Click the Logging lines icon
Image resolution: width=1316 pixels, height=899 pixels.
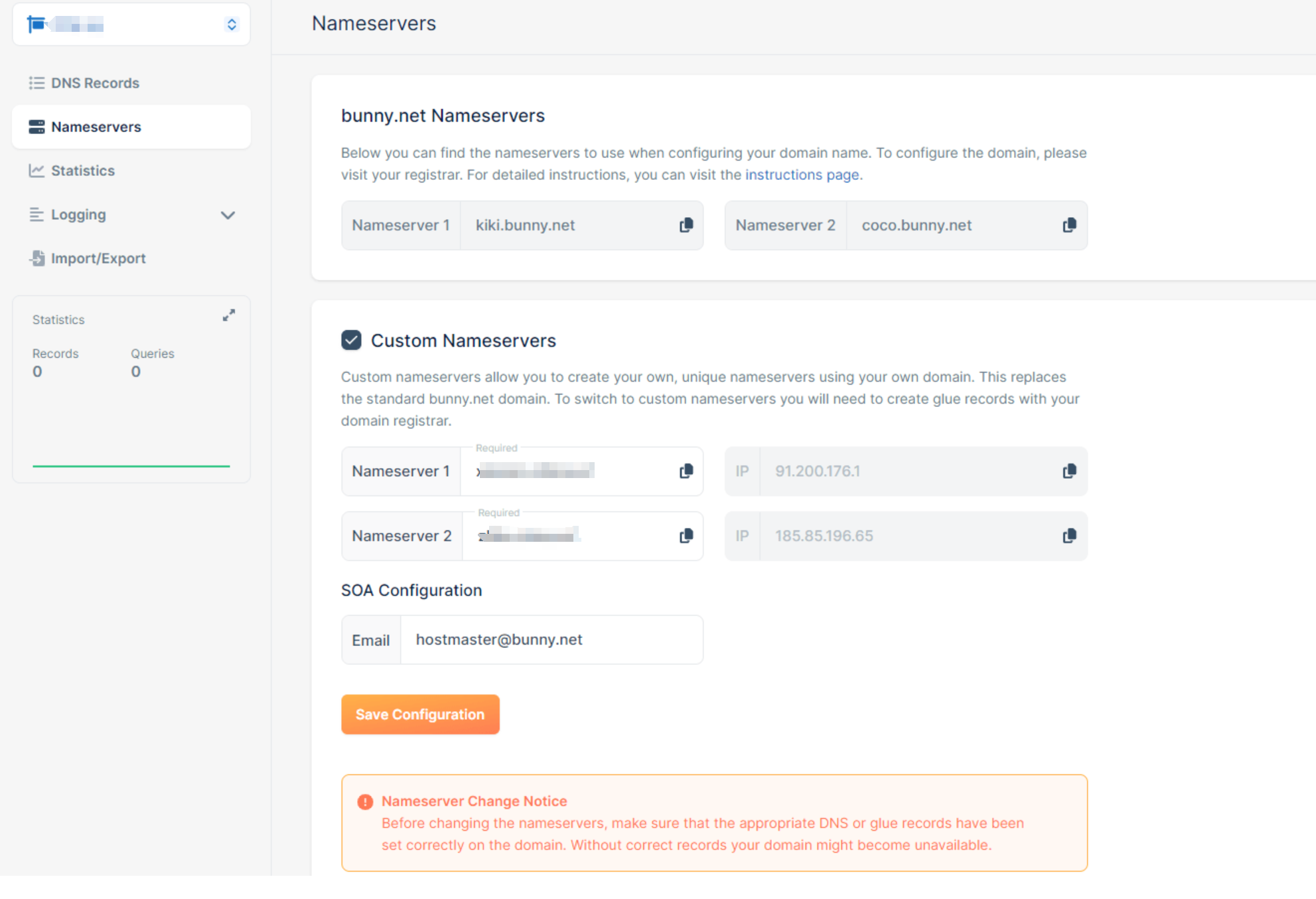click(x=37, y=214)
